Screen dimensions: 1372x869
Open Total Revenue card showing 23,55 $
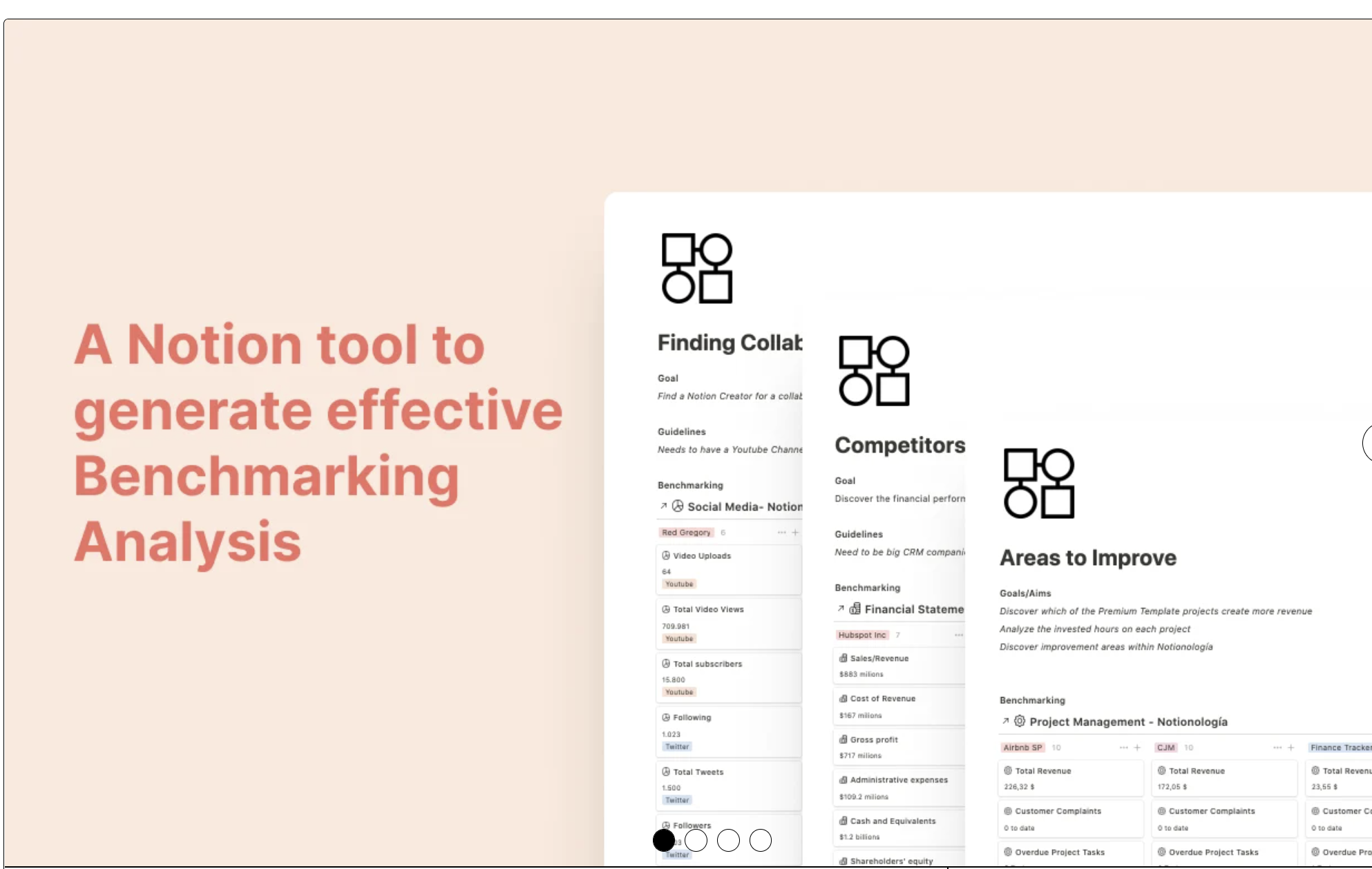coord(1339,778)
